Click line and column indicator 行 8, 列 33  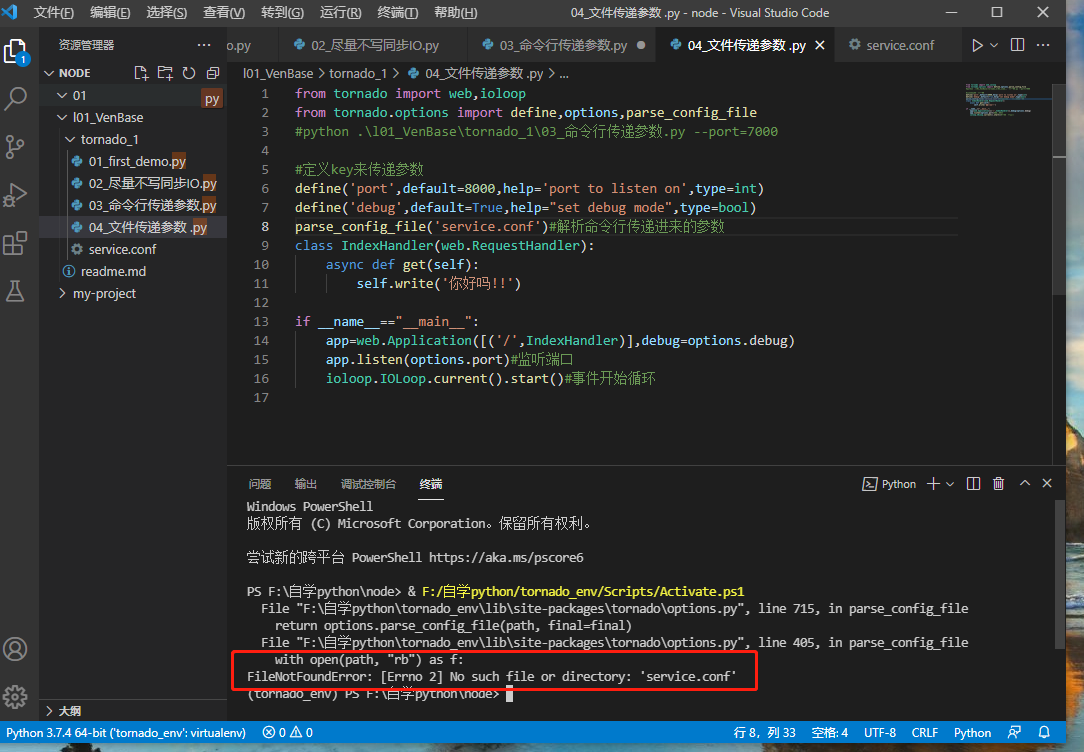[x=764, y=733]
